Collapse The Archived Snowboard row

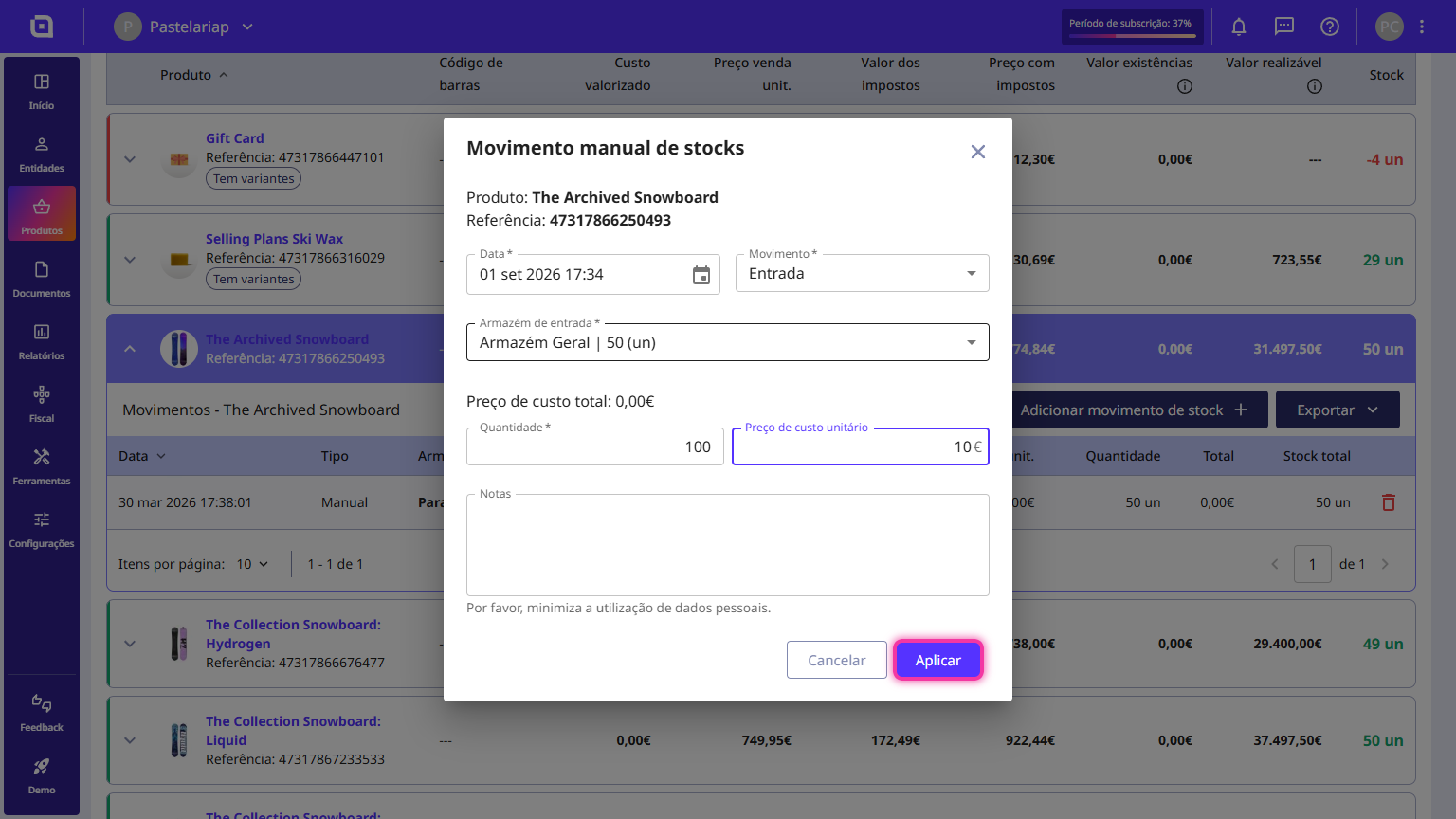pos(130,349)
